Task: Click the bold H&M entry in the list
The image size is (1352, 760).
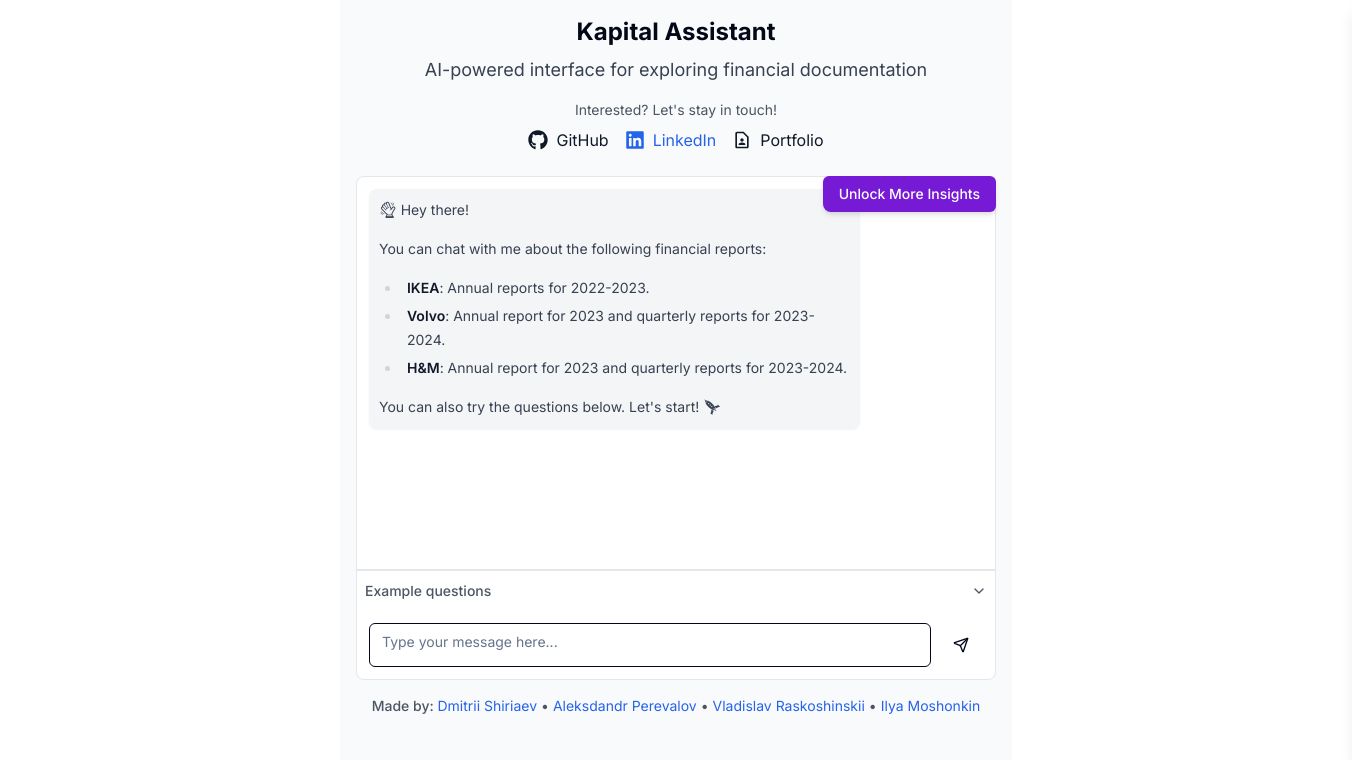Action: 423,368
